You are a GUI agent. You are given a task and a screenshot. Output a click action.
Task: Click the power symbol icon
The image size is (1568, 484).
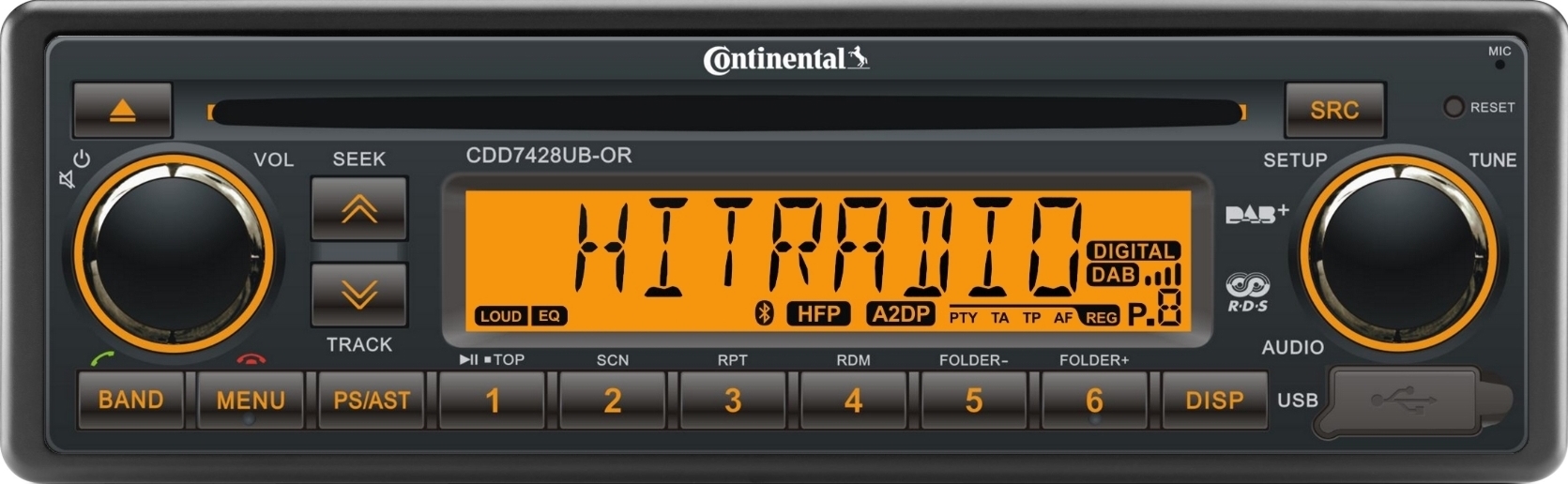(82, 159)
